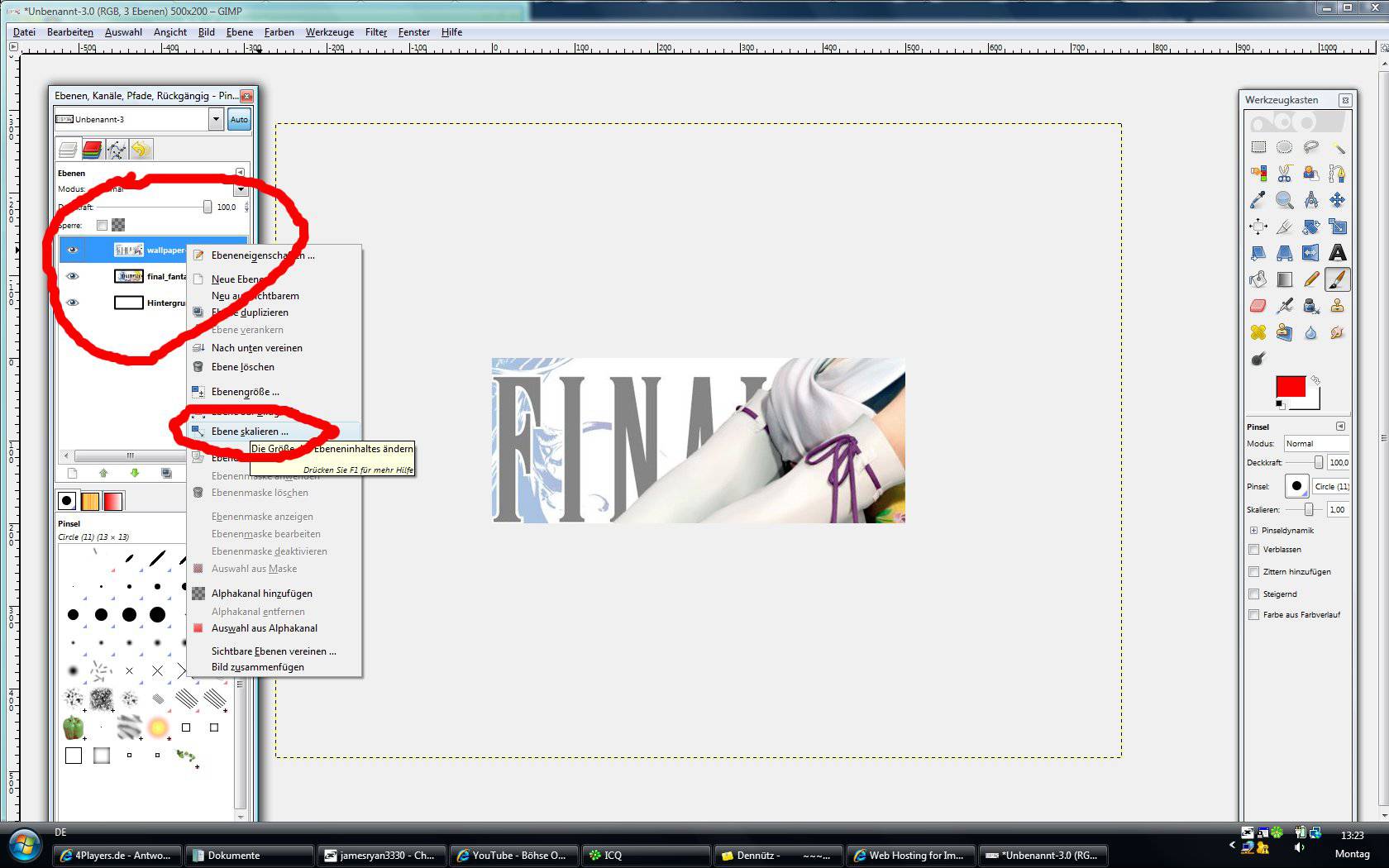This screenshot has height=868, width=1389.
Task: Choose Alphakanal hinzufügen menu entry
Action: pos(274,594)
